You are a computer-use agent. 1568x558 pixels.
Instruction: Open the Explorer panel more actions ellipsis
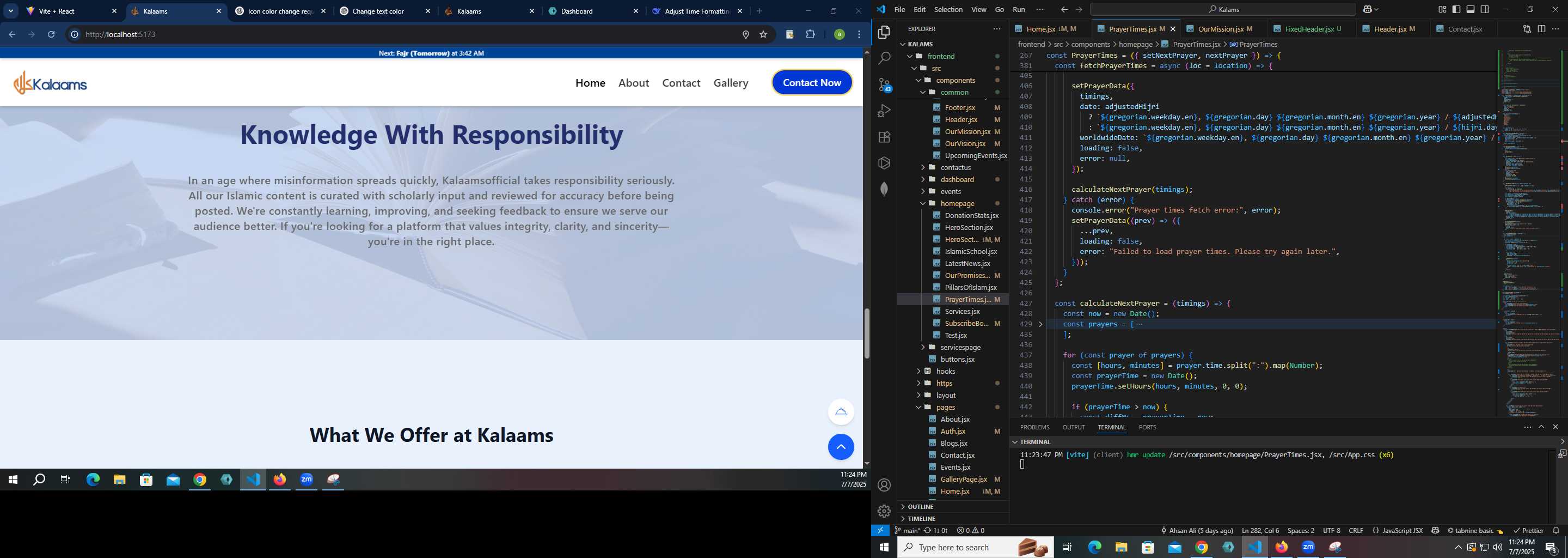[x=996, y=29]
